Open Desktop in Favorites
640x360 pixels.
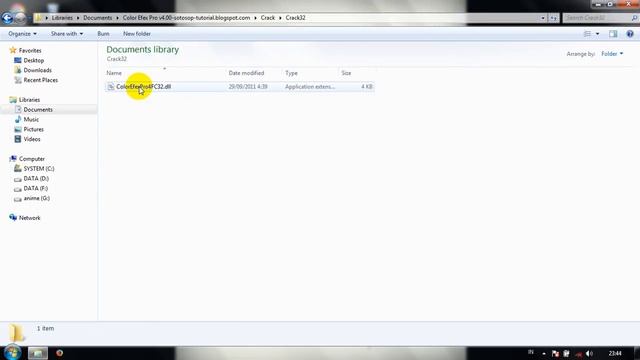[33, 60]
